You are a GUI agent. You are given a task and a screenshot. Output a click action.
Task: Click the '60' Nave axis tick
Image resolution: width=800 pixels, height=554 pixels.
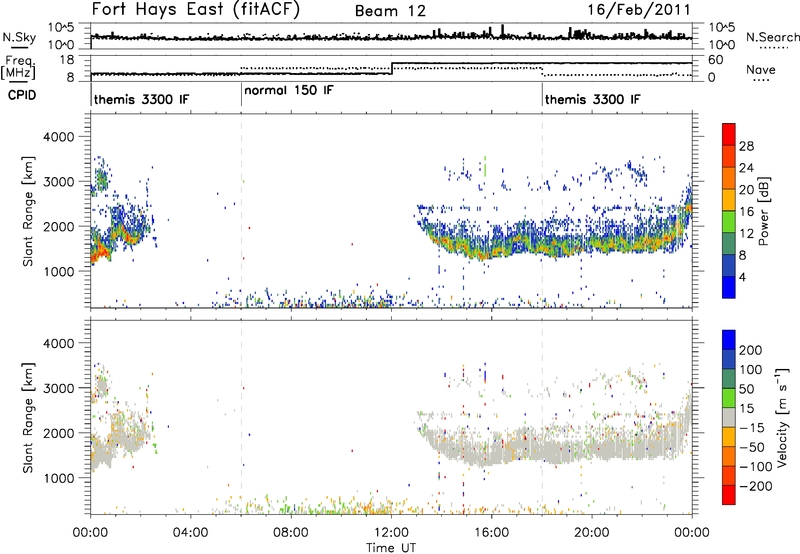coord(715,60)
